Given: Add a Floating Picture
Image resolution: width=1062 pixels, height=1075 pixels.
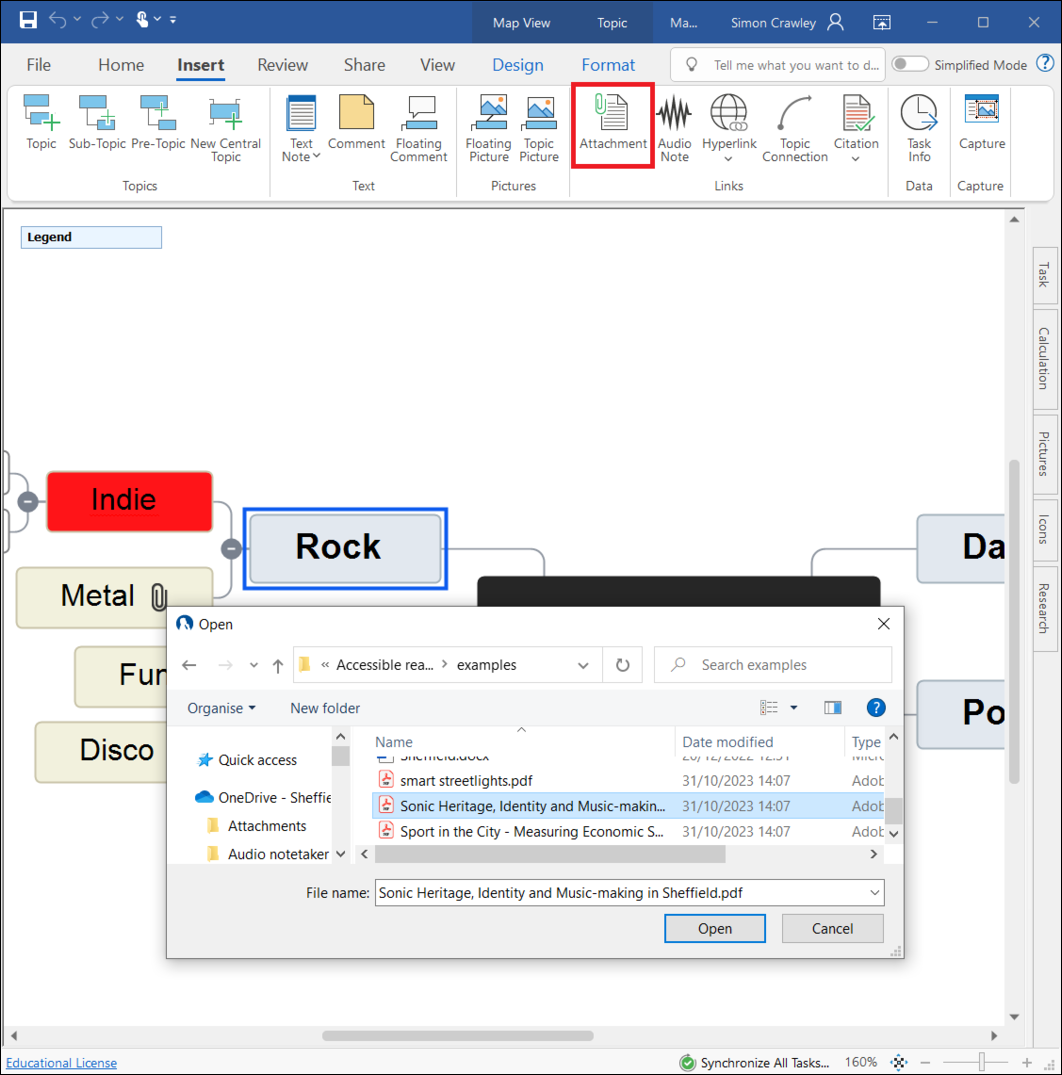Looking at the screenshot, I should coord(488,115).
